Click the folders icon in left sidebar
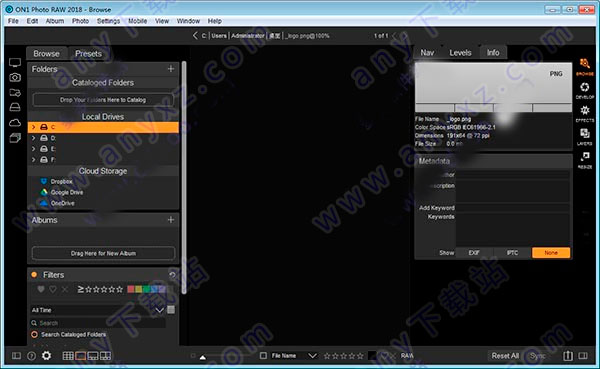Image resolution: width=600 pixels, height=369 pixels. pos(15,93)
